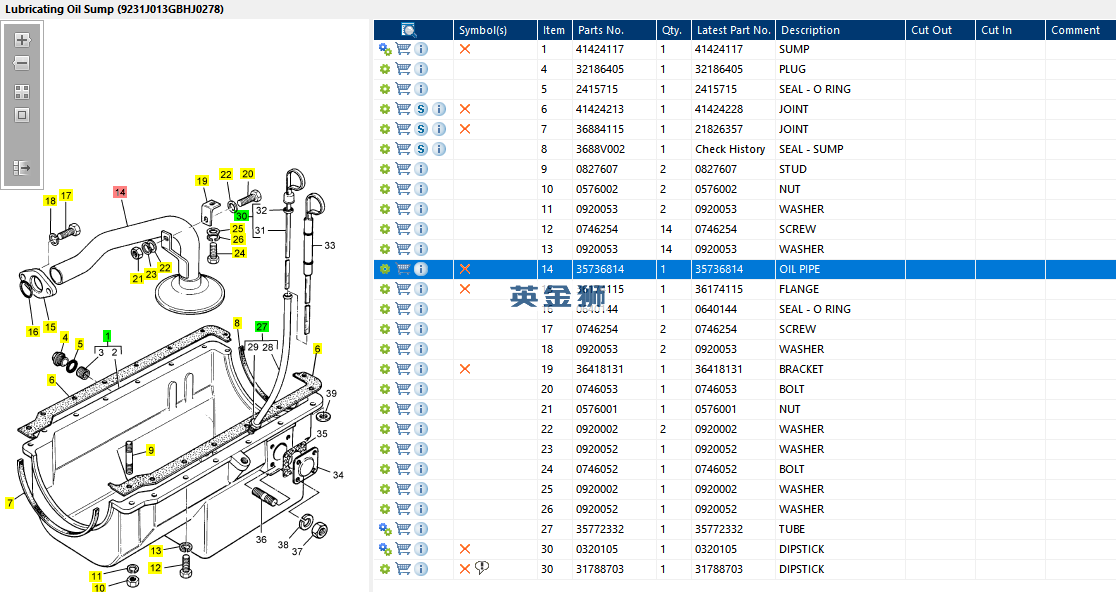1116x592 pixels.
Task: Click assembly gears icon on SUMP row
Action: [x=385, y=49]
